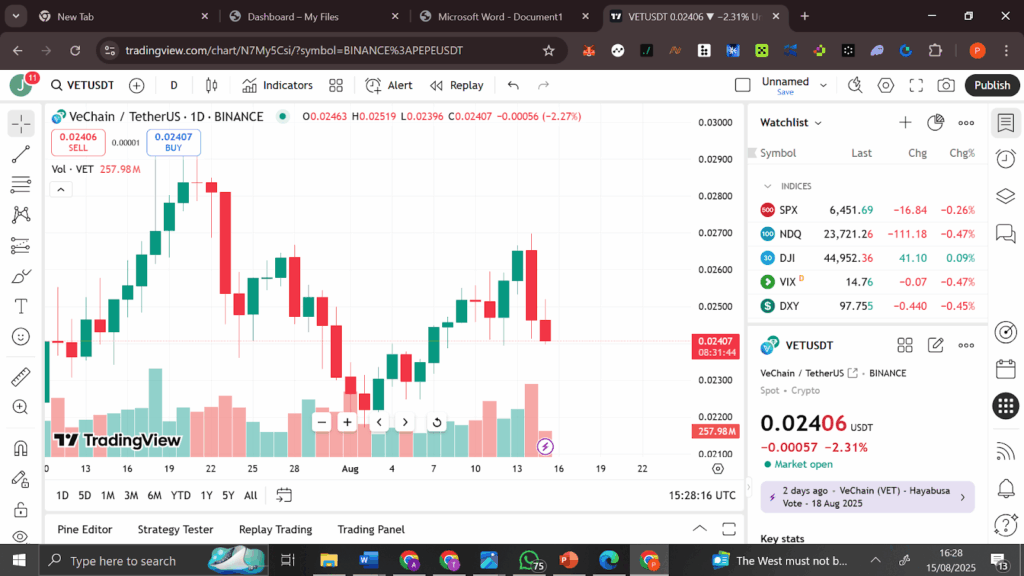Open watchlist advanced view pie icon

935,122
